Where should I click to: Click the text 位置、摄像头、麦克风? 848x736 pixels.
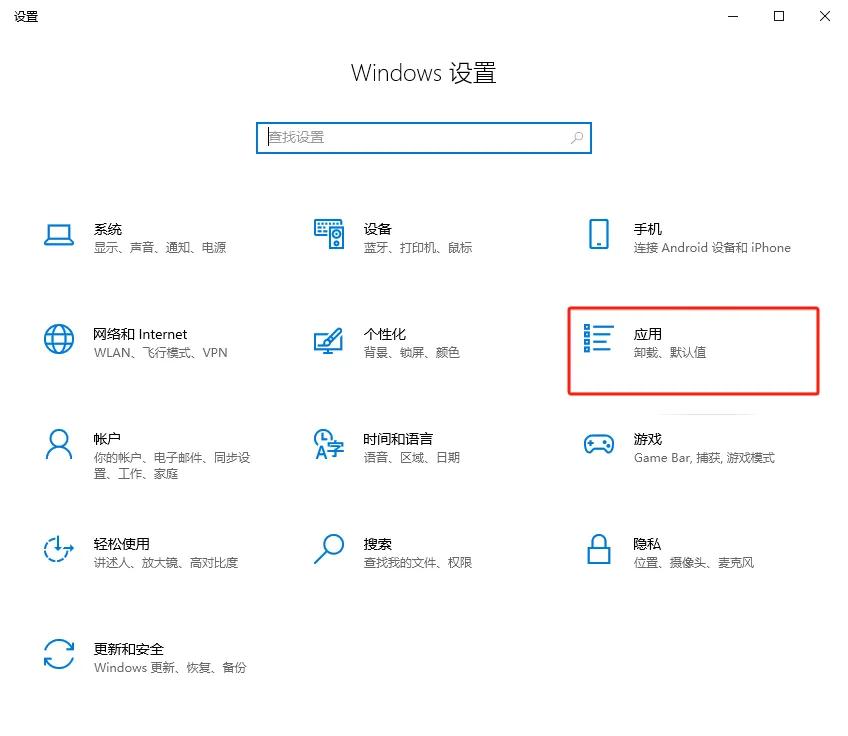click(693, 563)
